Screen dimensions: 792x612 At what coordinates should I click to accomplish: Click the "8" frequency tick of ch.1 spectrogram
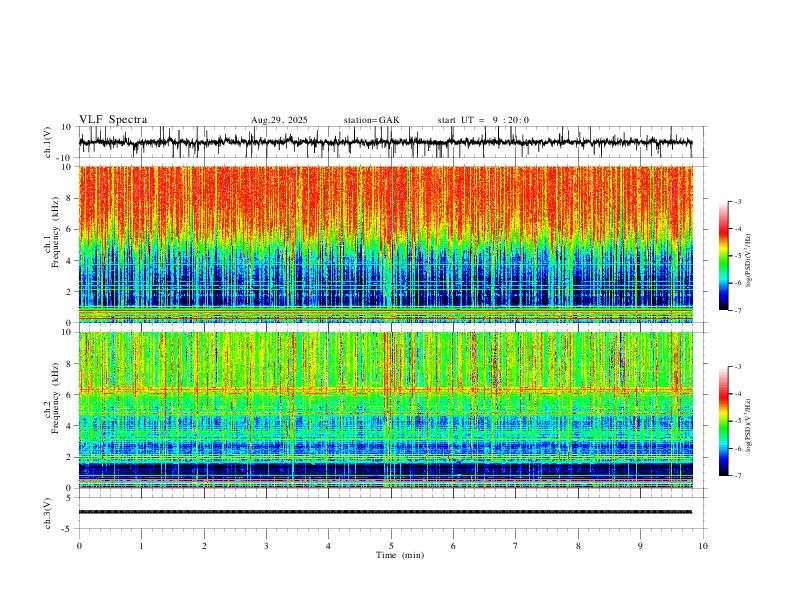click(70, 198)
